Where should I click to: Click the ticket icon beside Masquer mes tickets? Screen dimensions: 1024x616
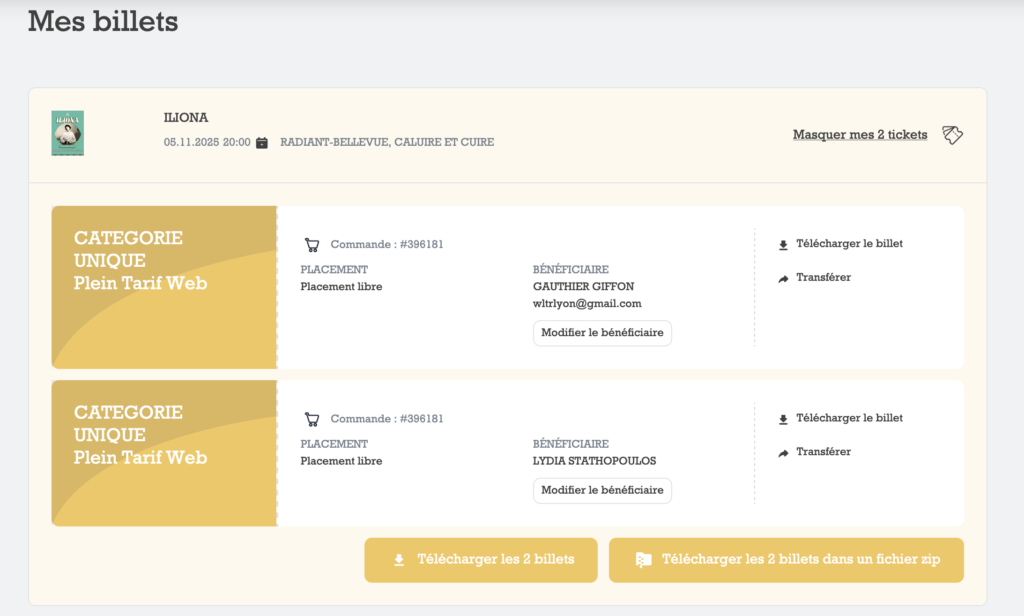click(x=952, y=135)
